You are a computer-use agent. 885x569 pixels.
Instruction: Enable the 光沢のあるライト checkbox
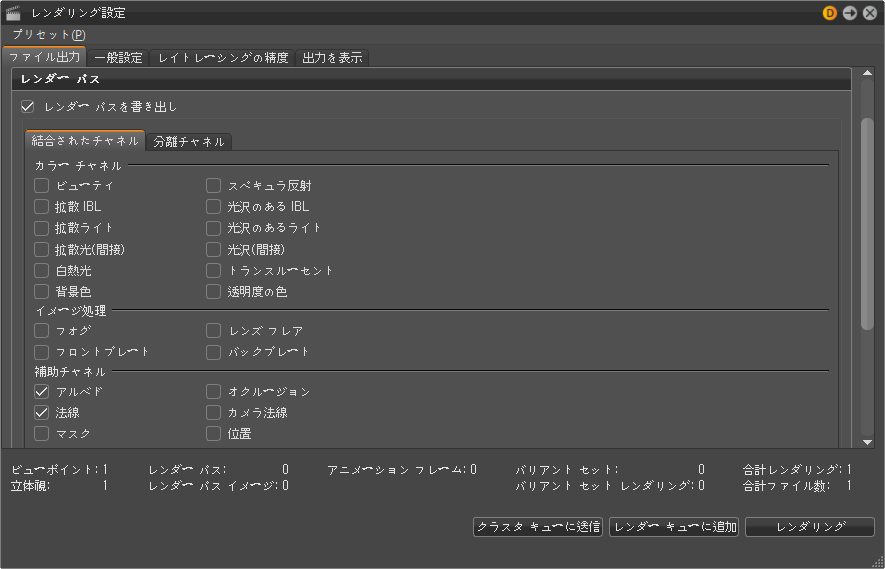(x=213, y=228)
